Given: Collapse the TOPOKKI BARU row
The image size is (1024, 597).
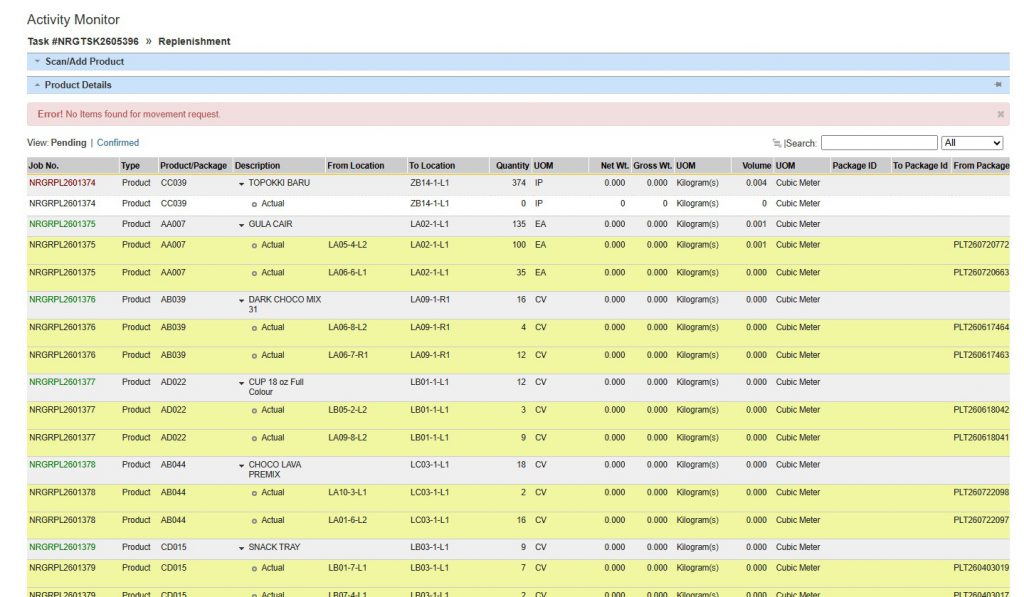Looking at the screenshot, I should click(x=242, y=184).
